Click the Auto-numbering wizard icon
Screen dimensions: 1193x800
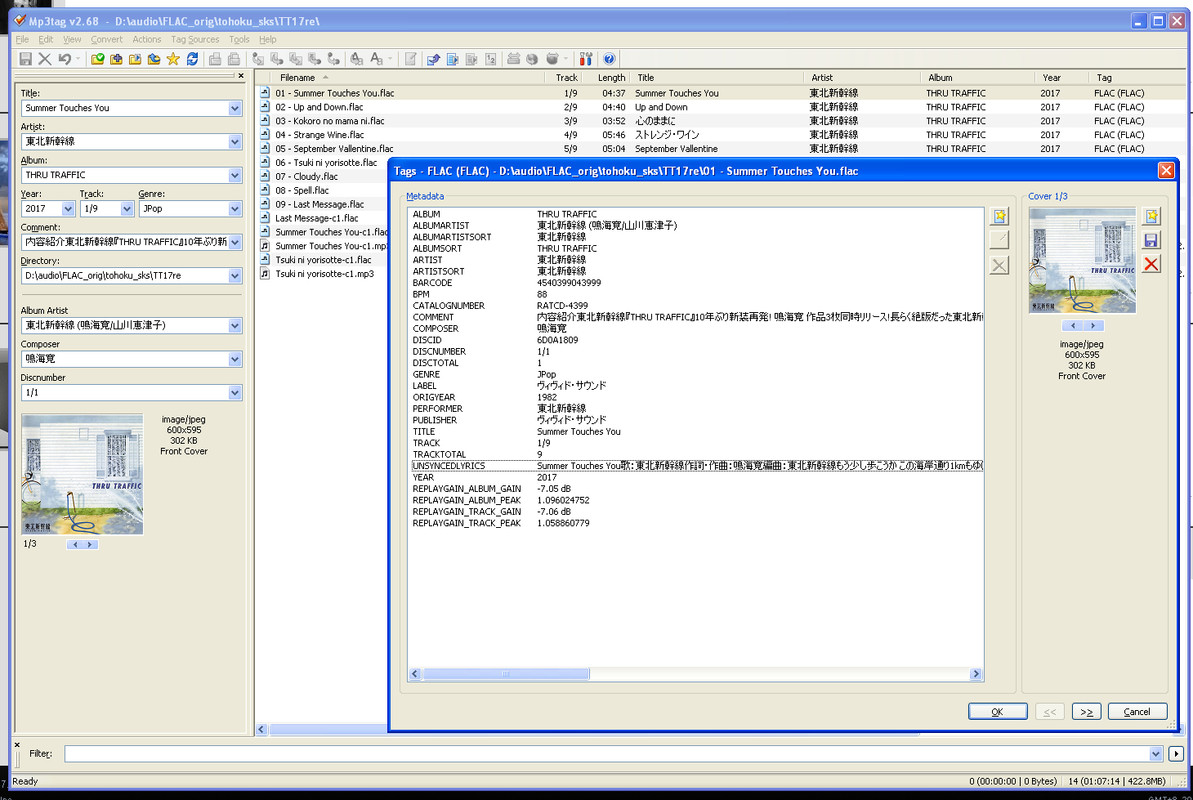pyautogui.click(x=491, y=59)
